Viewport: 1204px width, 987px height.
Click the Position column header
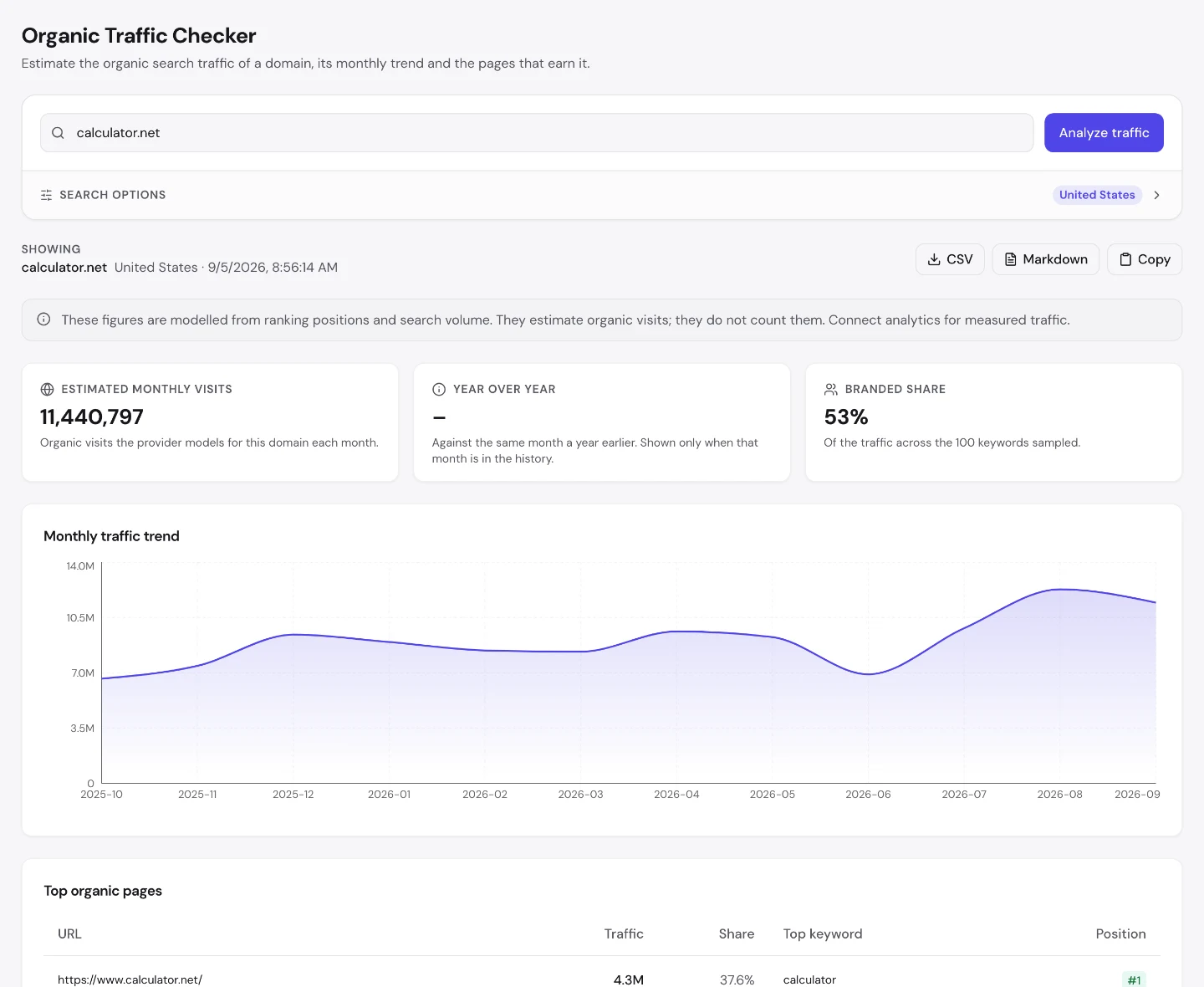[1120, 933]
